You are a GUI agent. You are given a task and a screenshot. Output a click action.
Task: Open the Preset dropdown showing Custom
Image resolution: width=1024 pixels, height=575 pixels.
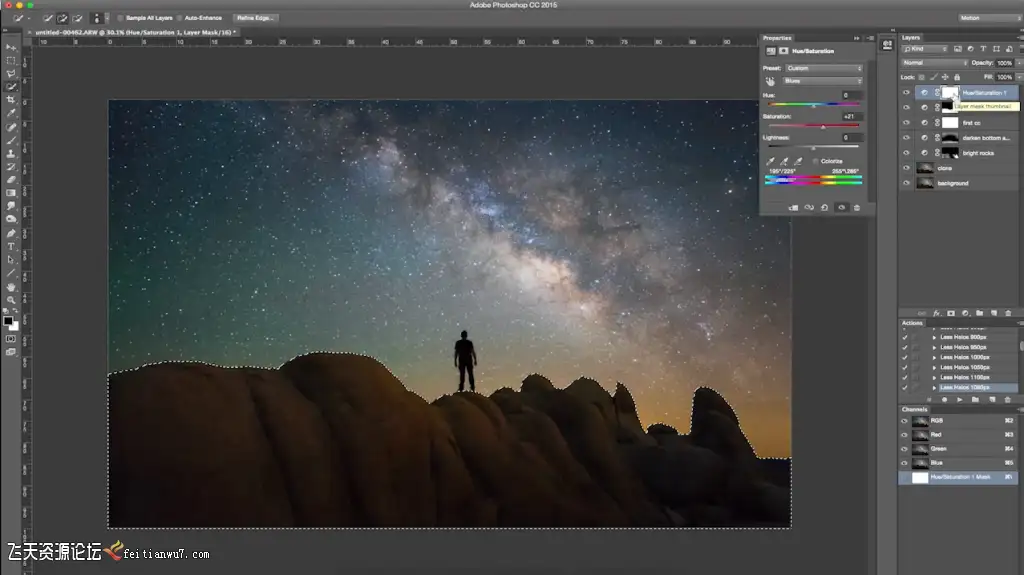[823, 68]
